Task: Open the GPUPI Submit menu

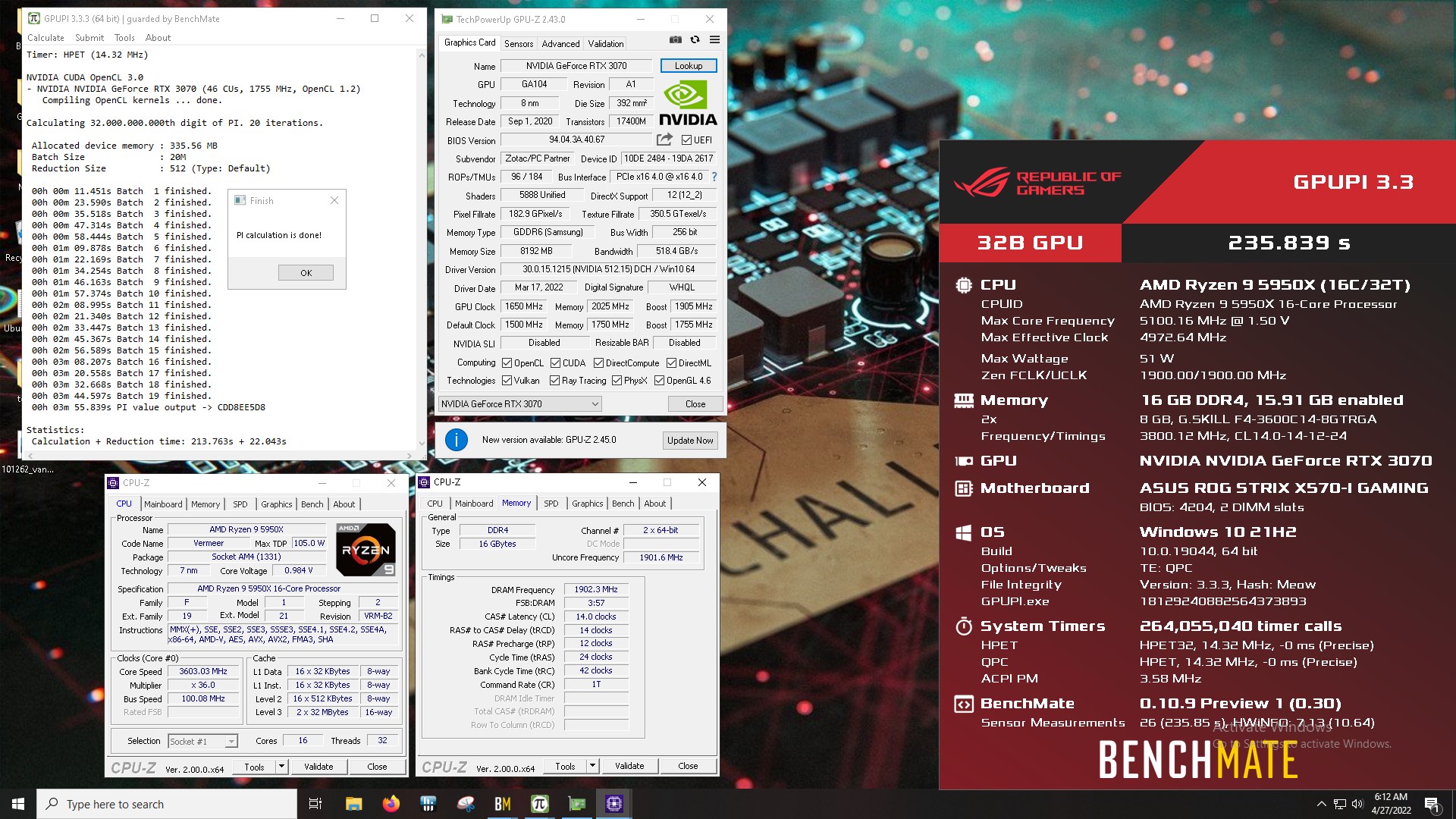Action: [x=89, y=38]
